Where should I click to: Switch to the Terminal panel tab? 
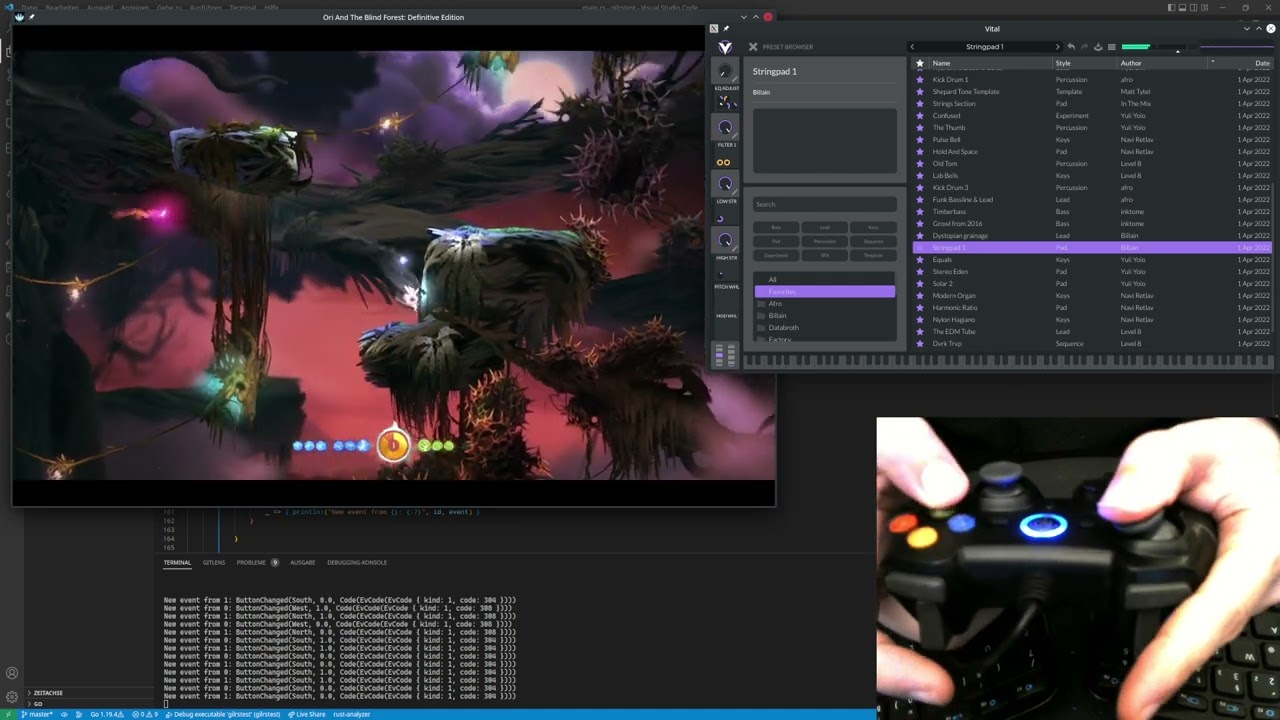177,563
